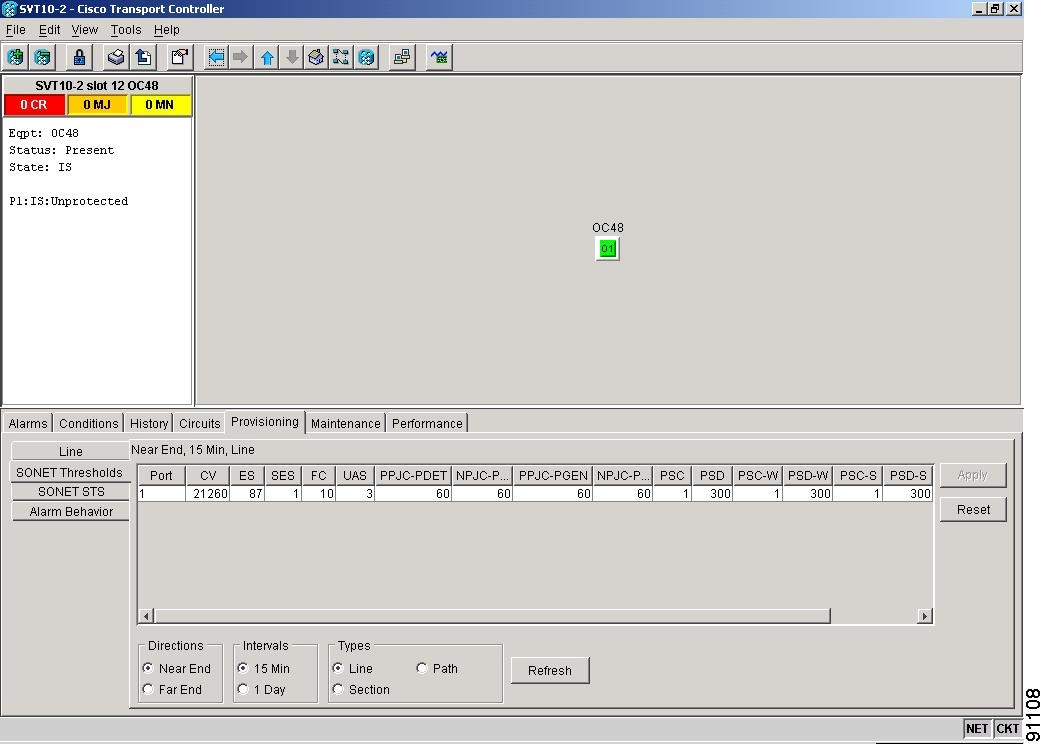Viewport: 1046px width, 744px height.
Task: Click the Reset button
Action: (x=973, y=510)
